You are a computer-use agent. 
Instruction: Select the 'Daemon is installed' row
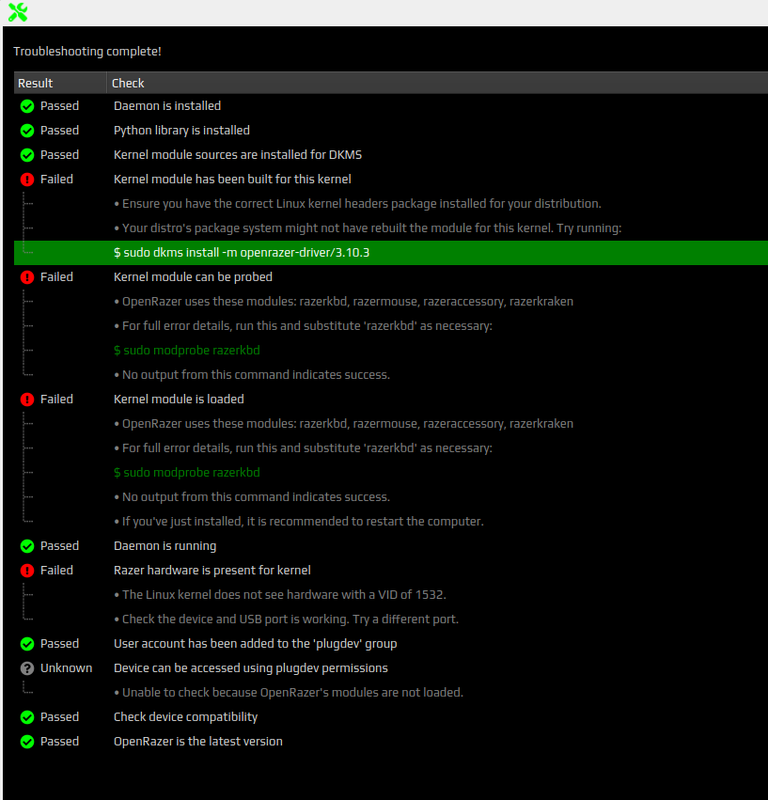[391, 106]
